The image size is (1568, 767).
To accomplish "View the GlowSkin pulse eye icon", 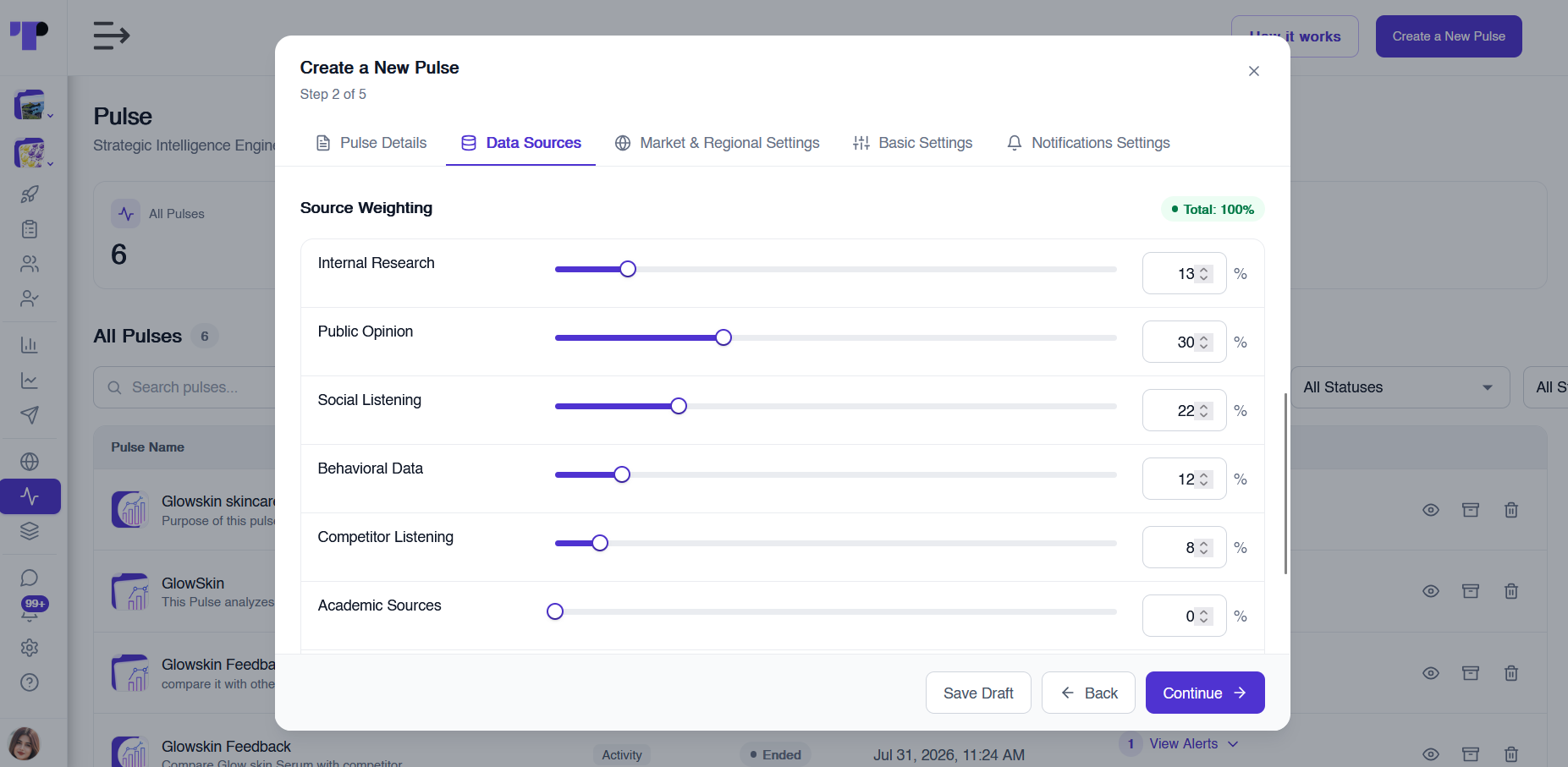I will coord(1431,591).
